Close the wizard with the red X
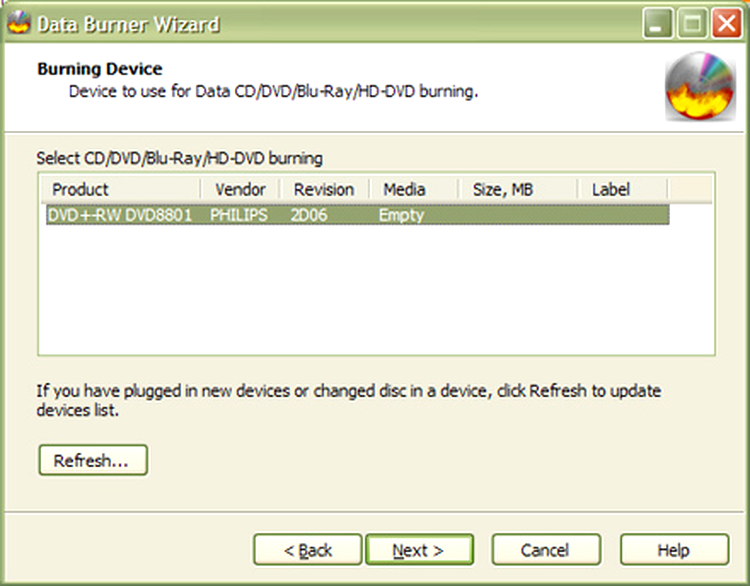The image size is (750, 586). (727, 23)
